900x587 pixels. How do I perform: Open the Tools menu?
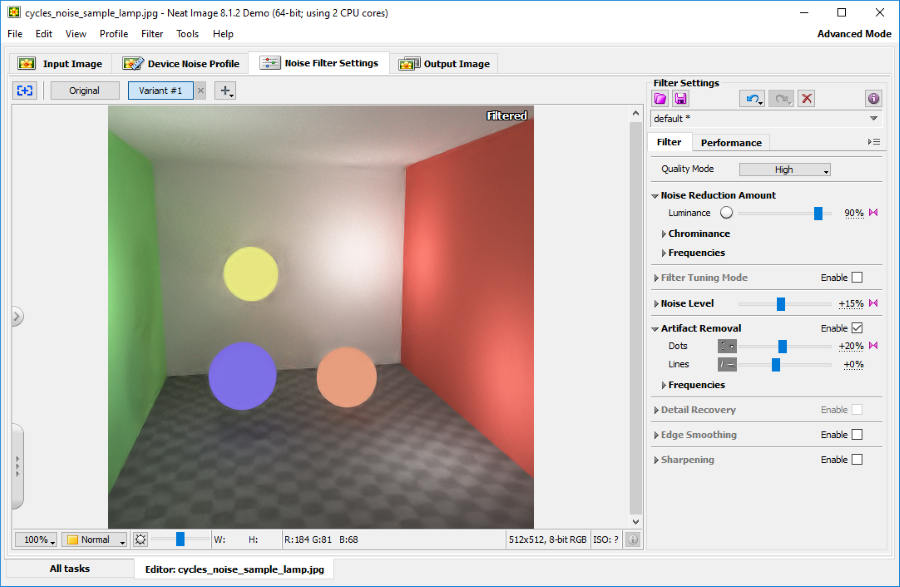(187, 34)
